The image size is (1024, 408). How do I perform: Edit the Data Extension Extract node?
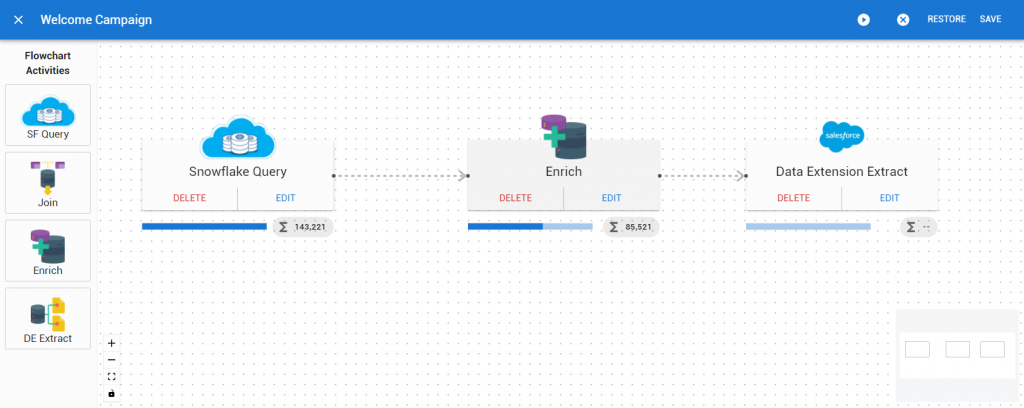click(x=889, y=198)
